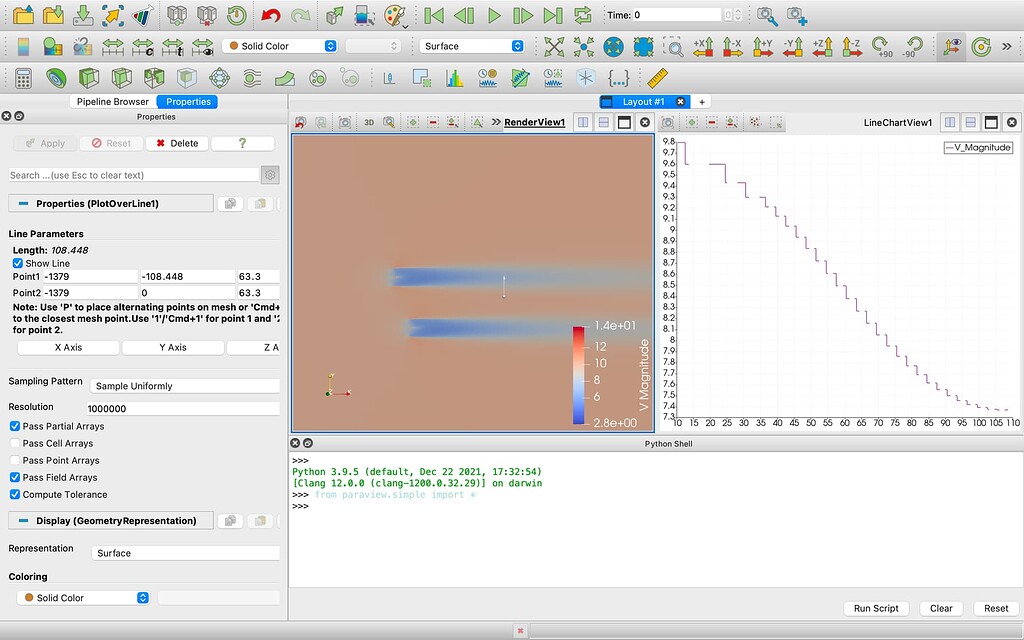
Task: Toggle the color legend visibility icon
Action: [23, 46]
